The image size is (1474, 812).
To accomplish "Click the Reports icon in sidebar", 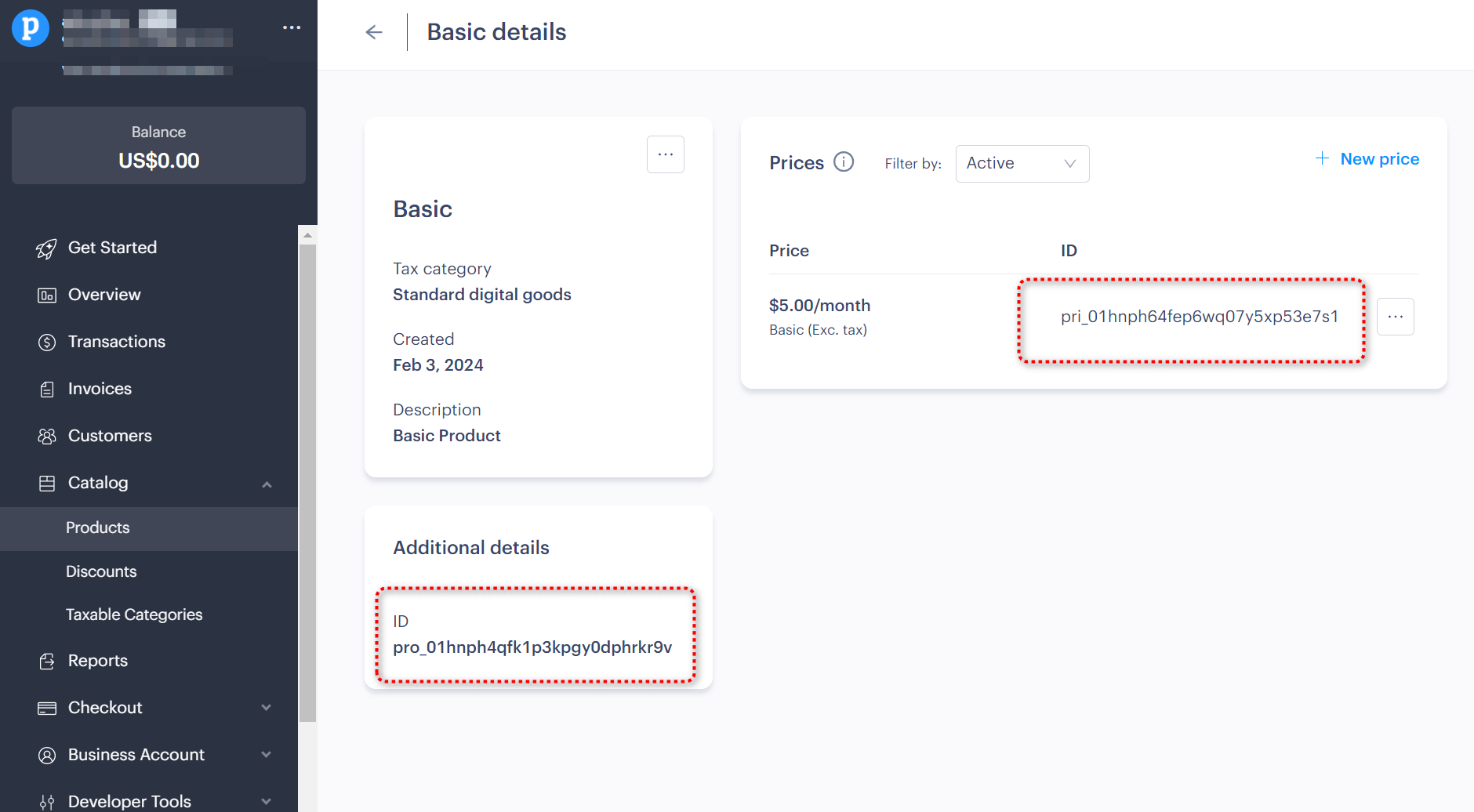I will coord(47,662).
